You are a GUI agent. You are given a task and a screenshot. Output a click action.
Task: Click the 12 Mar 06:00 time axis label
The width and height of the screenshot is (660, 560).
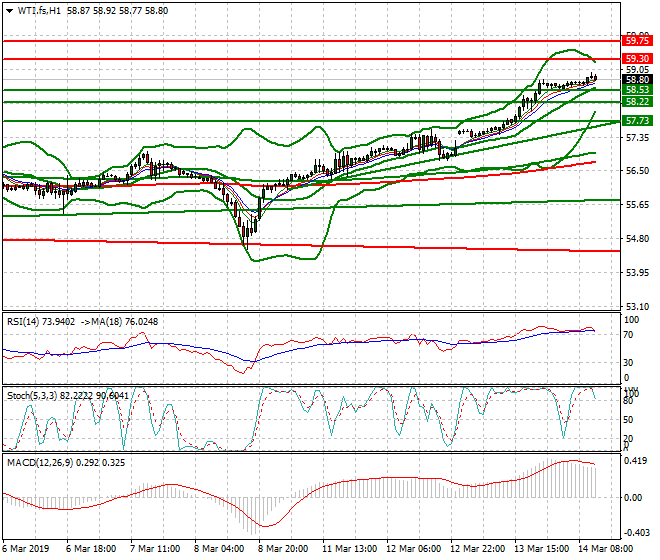pyautogui.click(x=413, y=549)
